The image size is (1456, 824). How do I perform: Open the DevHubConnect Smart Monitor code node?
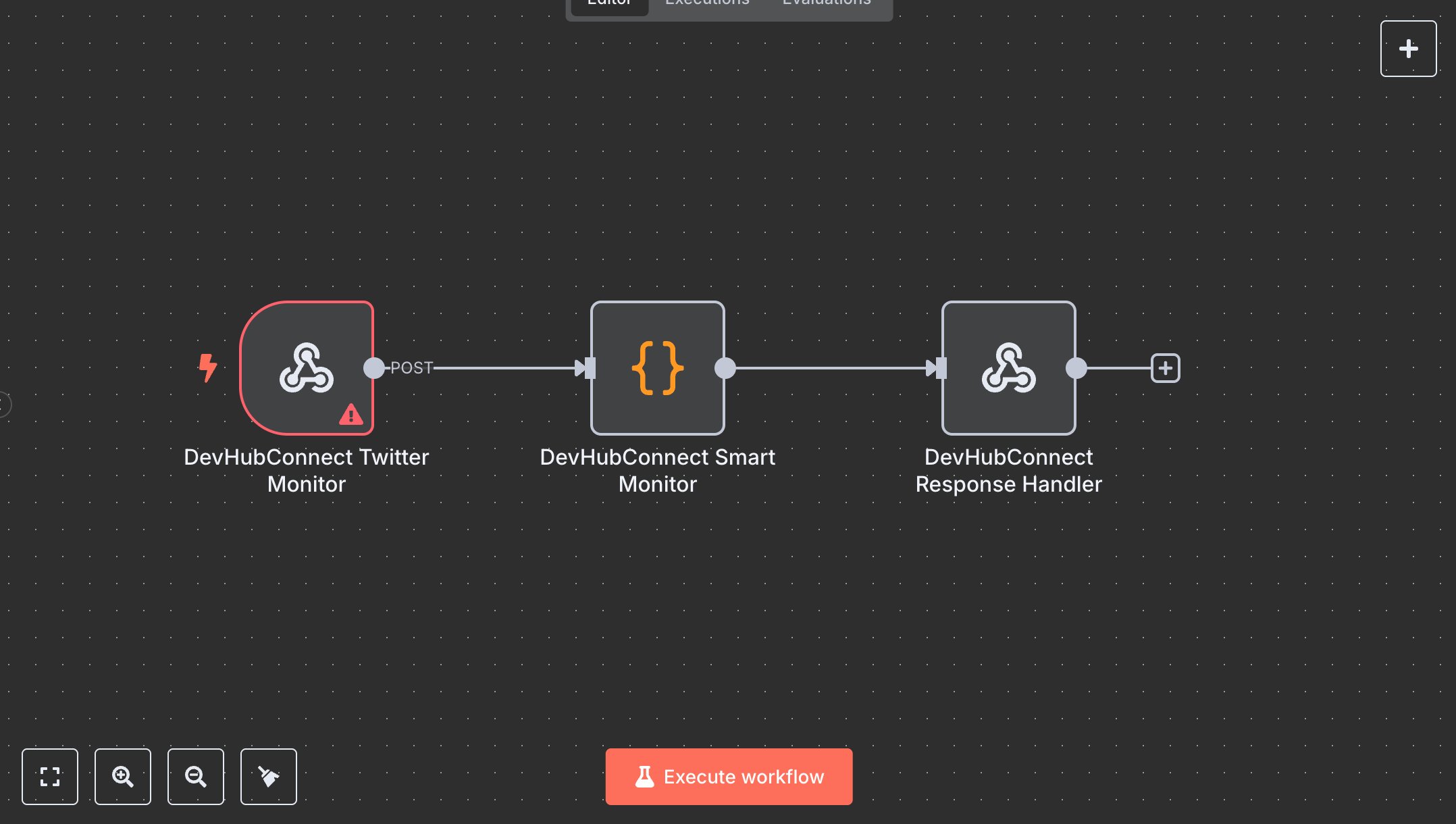657,368
